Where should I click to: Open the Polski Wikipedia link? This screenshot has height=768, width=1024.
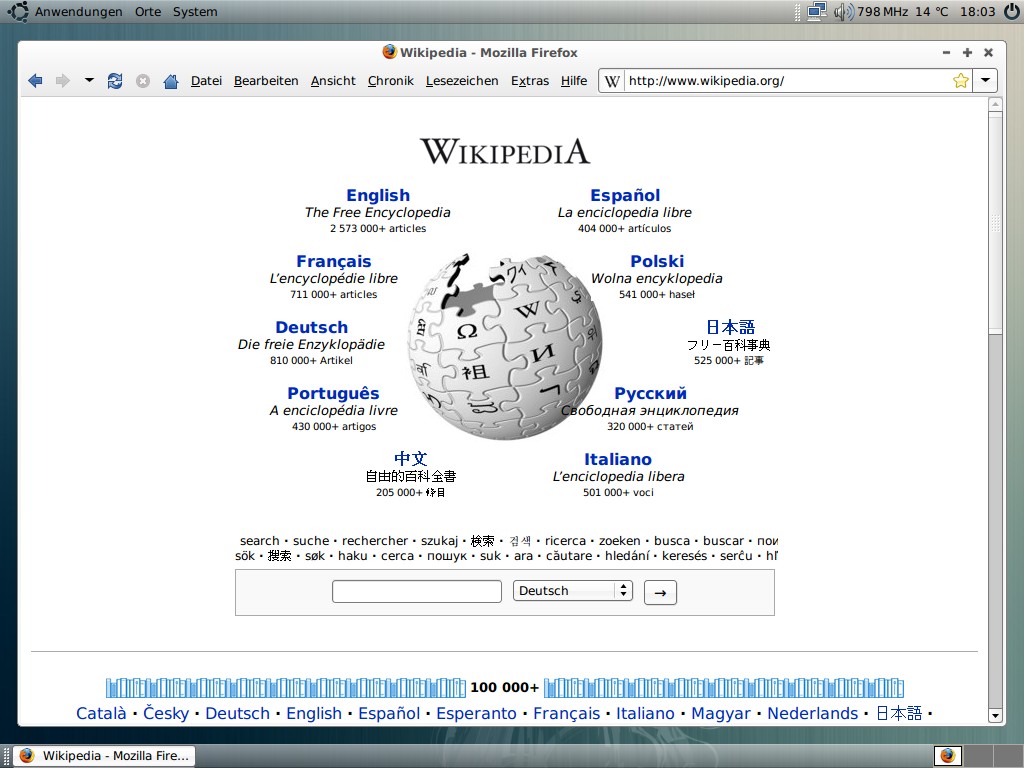pyautogui.click(x=657, y=261)
